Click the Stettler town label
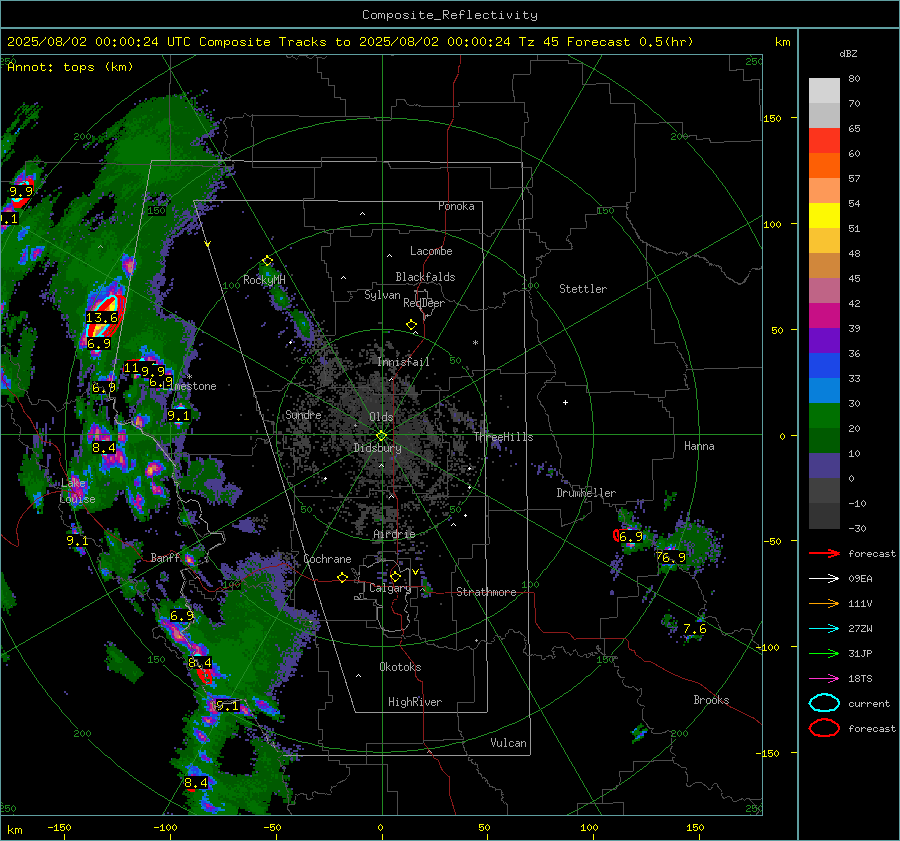Image resolution: width=900 pixels, height=841 pixels. coord(583,289)
